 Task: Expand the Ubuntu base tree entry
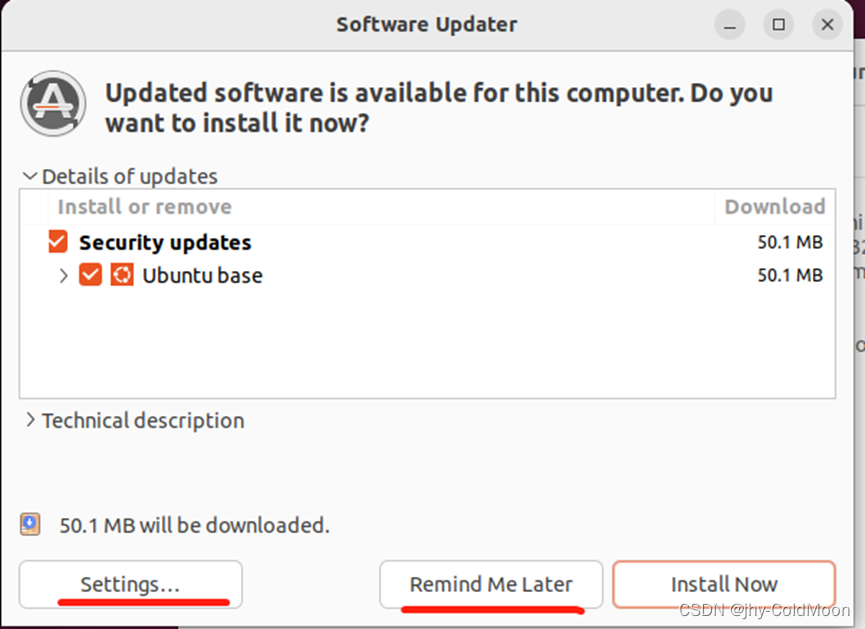pyautogui.click(x=63, y=275)
